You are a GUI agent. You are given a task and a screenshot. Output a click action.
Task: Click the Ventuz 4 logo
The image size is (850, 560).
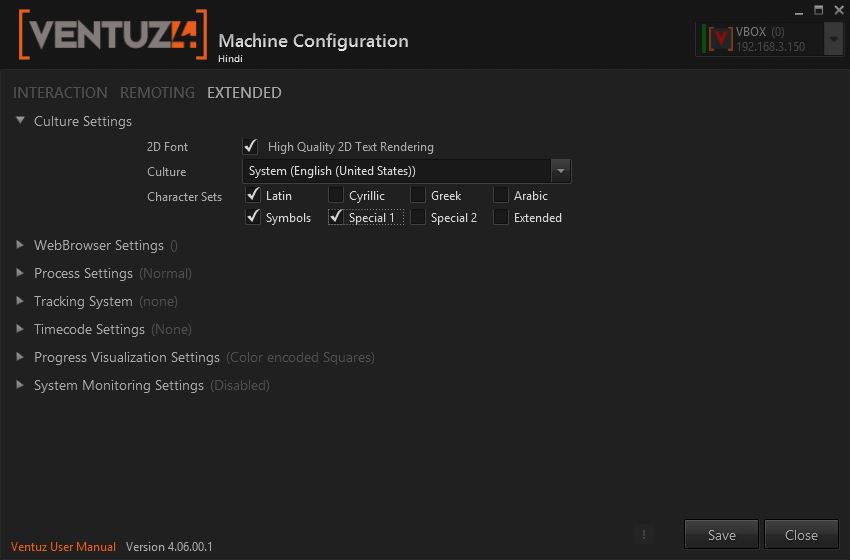(113, 36)
